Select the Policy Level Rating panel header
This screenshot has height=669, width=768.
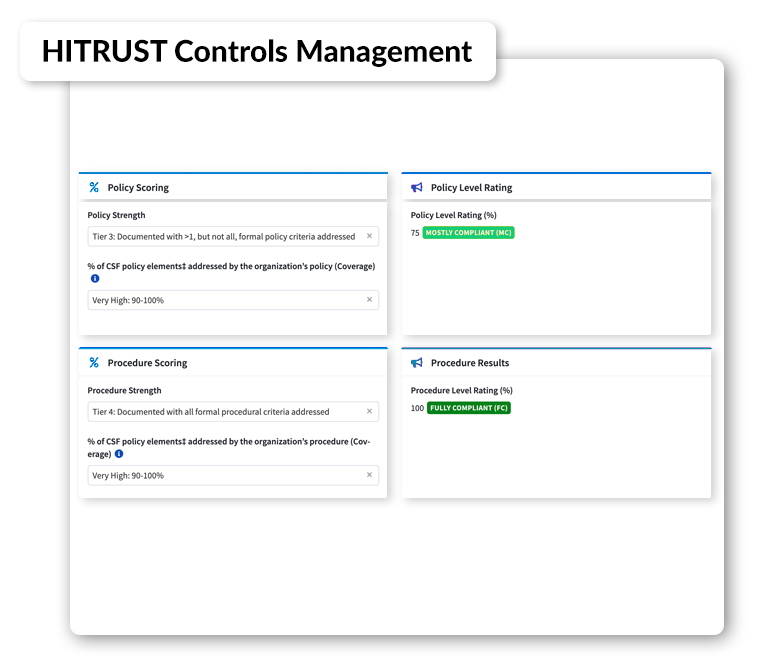(556, 187)
